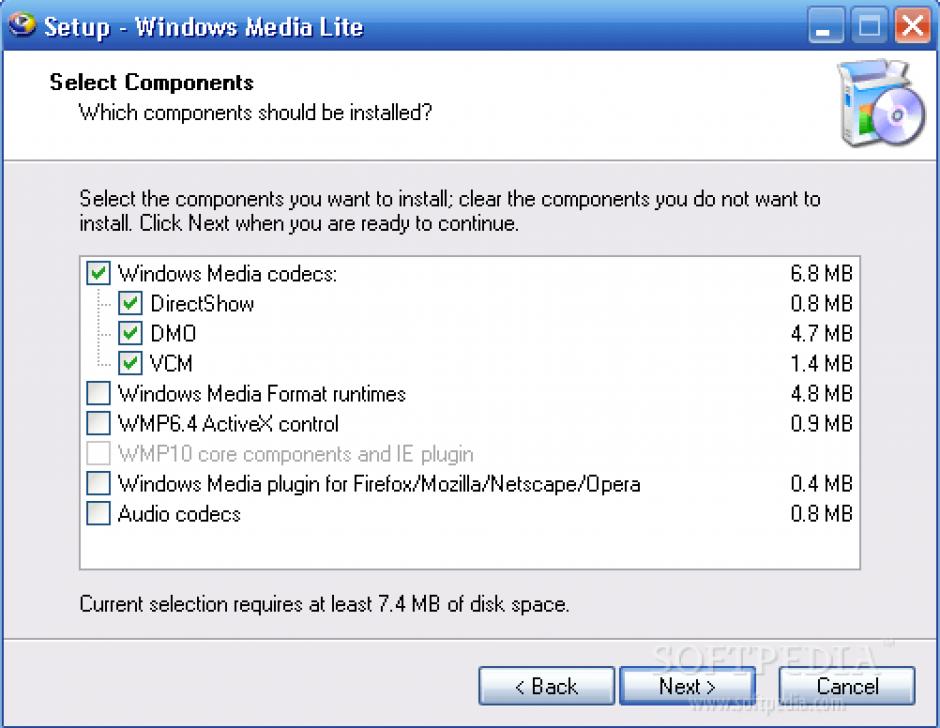Click the Next button to continue
This screenshot has height=728, width=940.
coord(687,686)
